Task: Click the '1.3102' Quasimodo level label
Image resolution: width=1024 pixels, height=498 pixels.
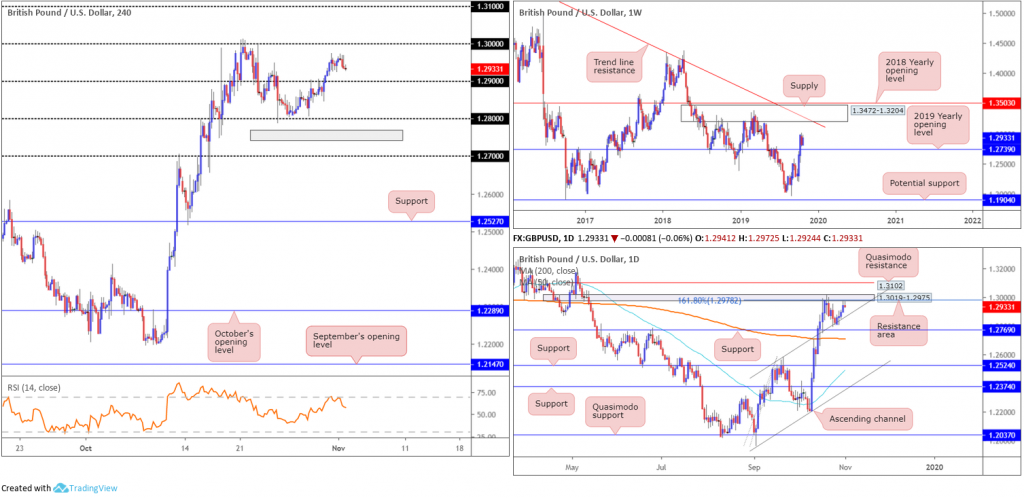Action: click(x=889, y=285)
